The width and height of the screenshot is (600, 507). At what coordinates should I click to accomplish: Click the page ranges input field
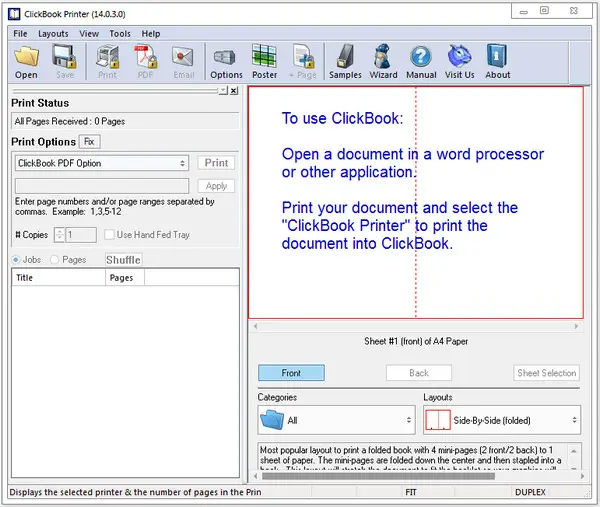pos(102,186)
